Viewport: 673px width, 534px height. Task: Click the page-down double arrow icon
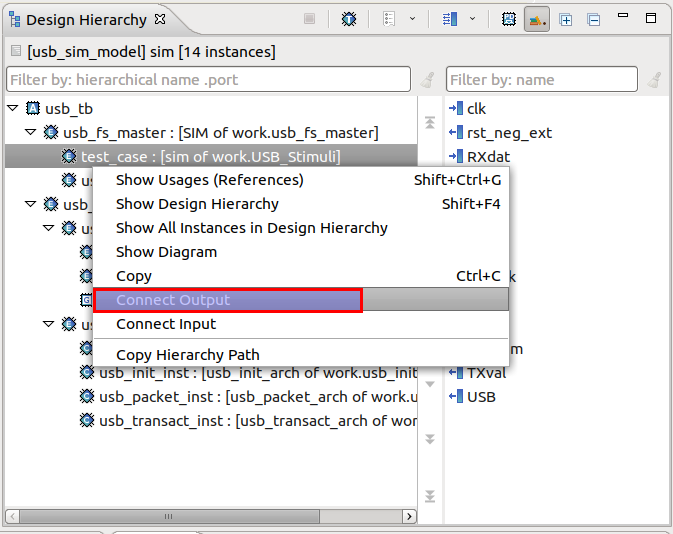(x=430, y=439)
